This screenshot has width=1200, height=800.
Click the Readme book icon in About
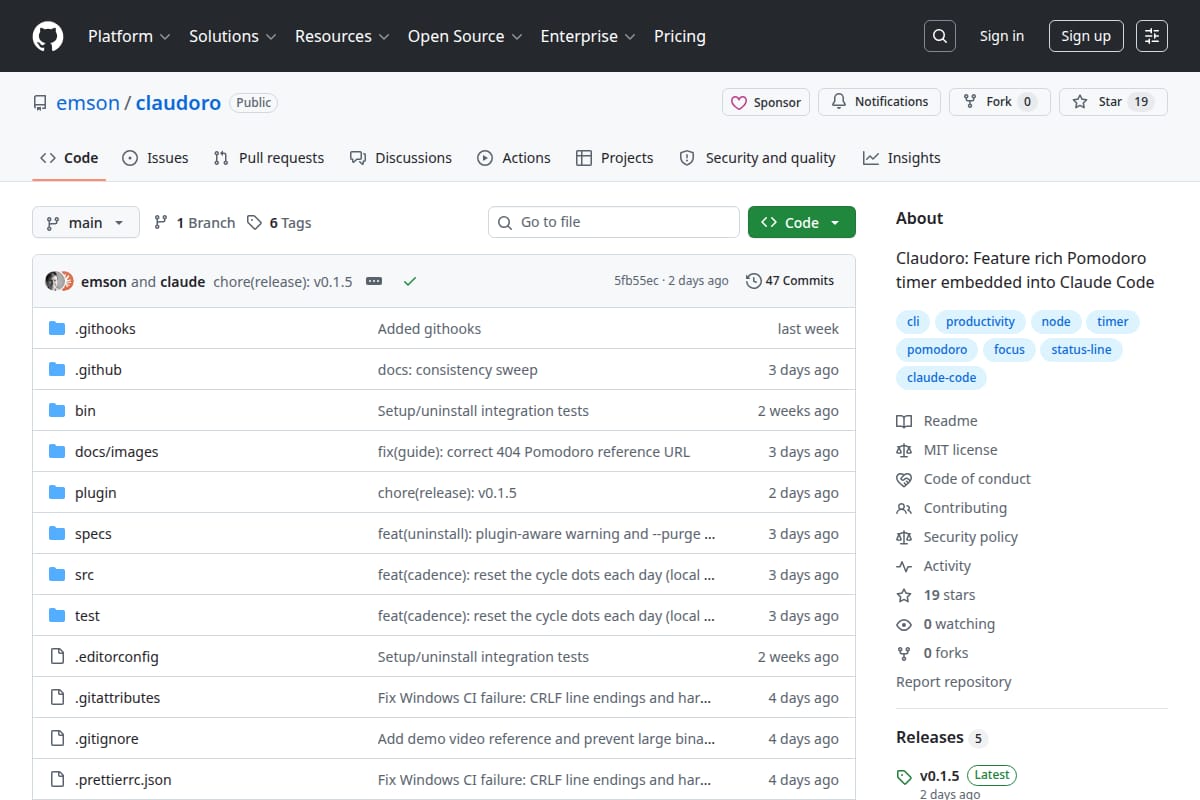[904, 421]
